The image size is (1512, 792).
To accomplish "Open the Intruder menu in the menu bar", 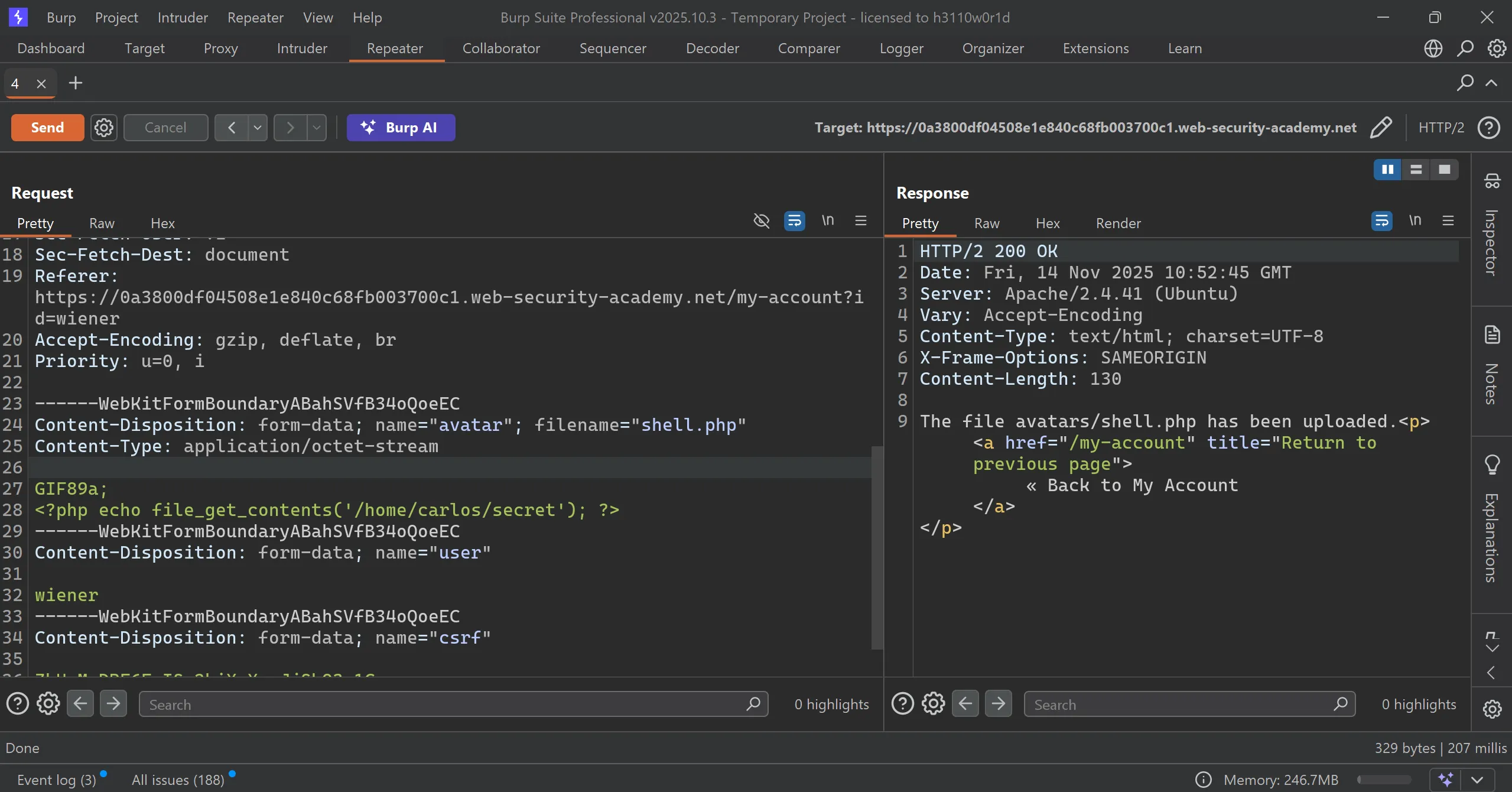I will pyautogui.click(x=182, y=18).
